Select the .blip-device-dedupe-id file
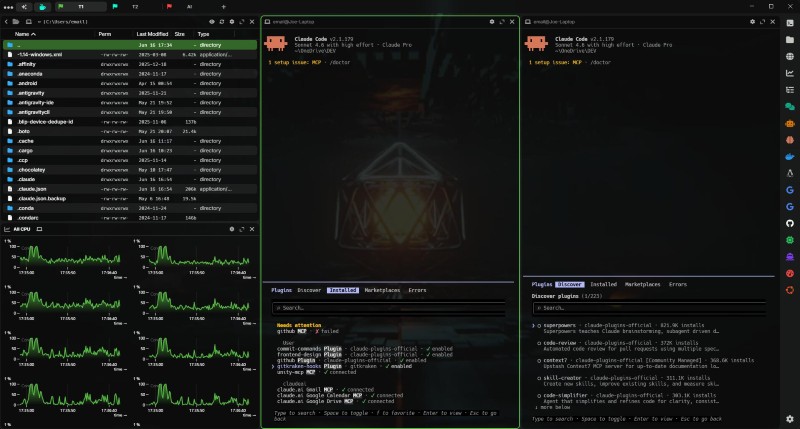 click(130, 122)
